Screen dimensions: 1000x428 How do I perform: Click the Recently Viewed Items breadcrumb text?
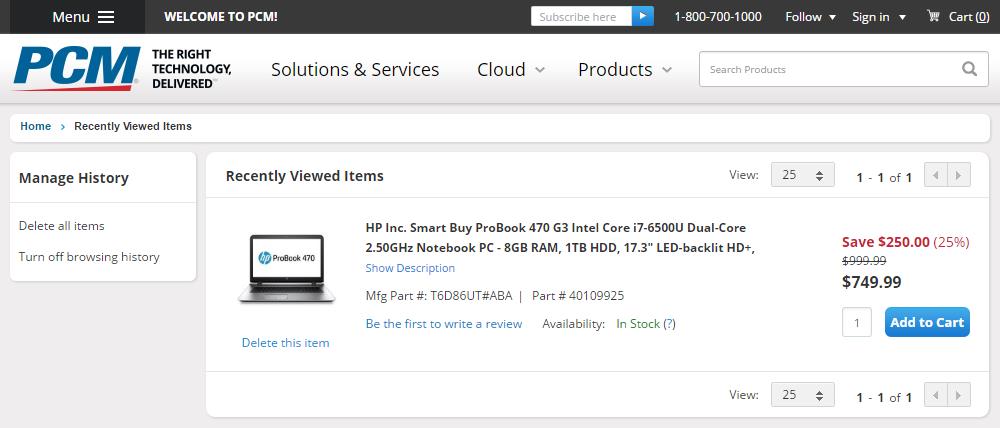133,126
